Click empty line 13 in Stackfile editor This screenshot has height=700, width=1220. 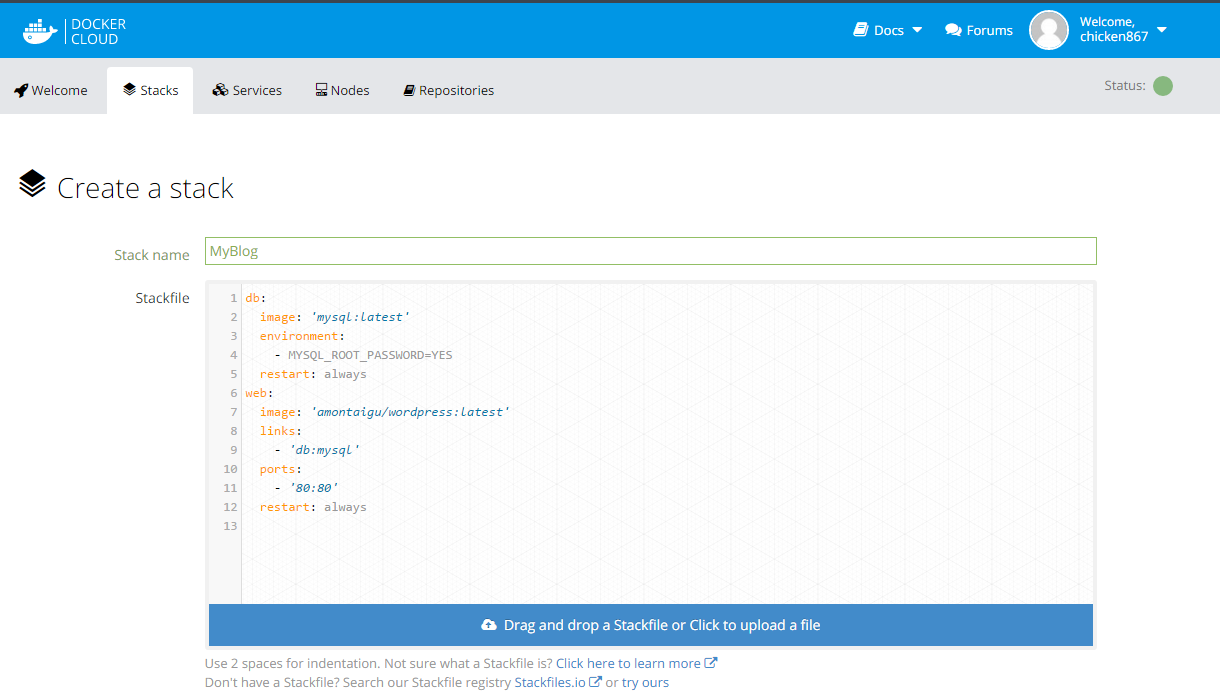click(x=600, y=526)
